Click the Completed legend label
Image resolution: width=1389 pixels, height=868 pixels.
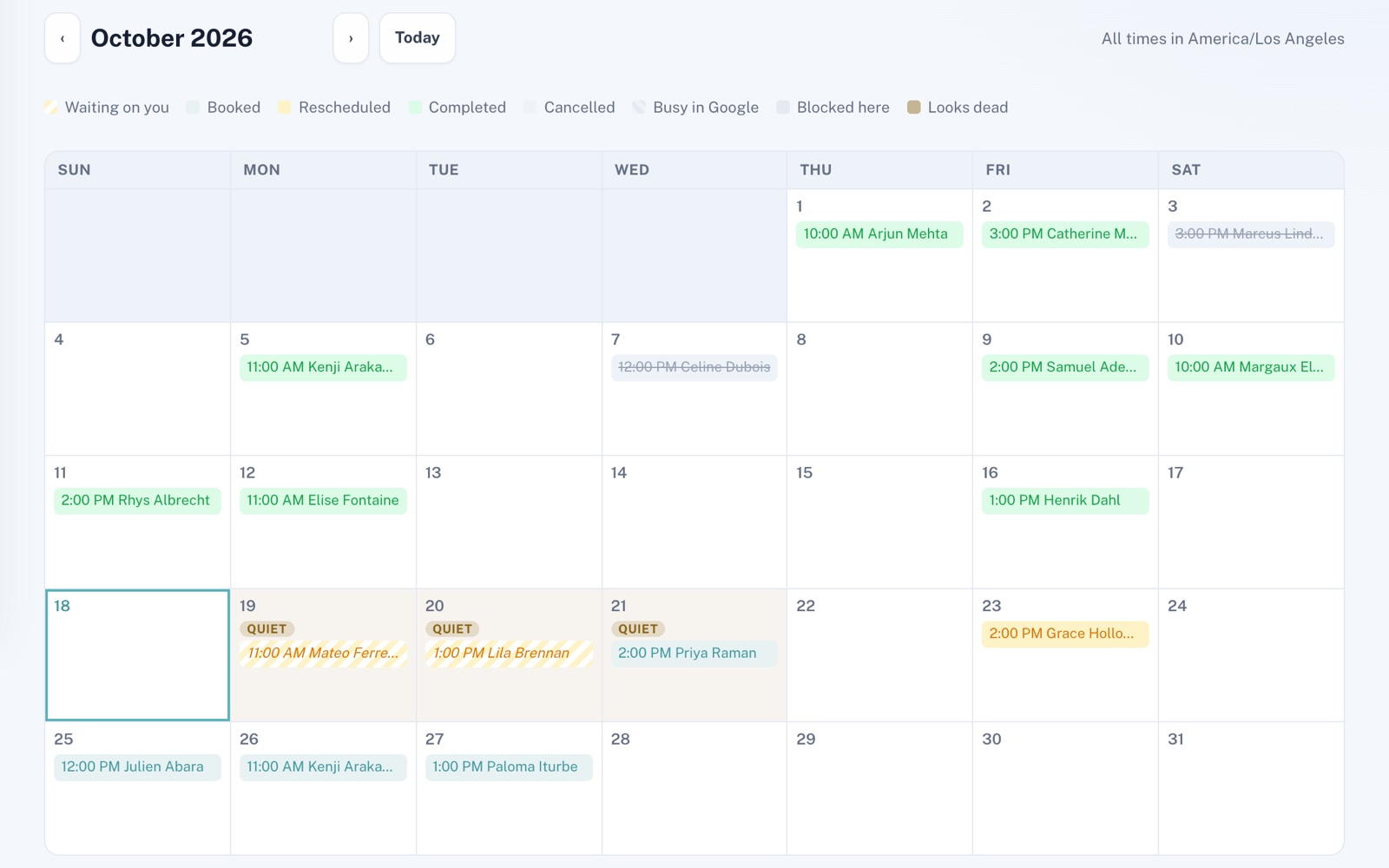[467, 108]
